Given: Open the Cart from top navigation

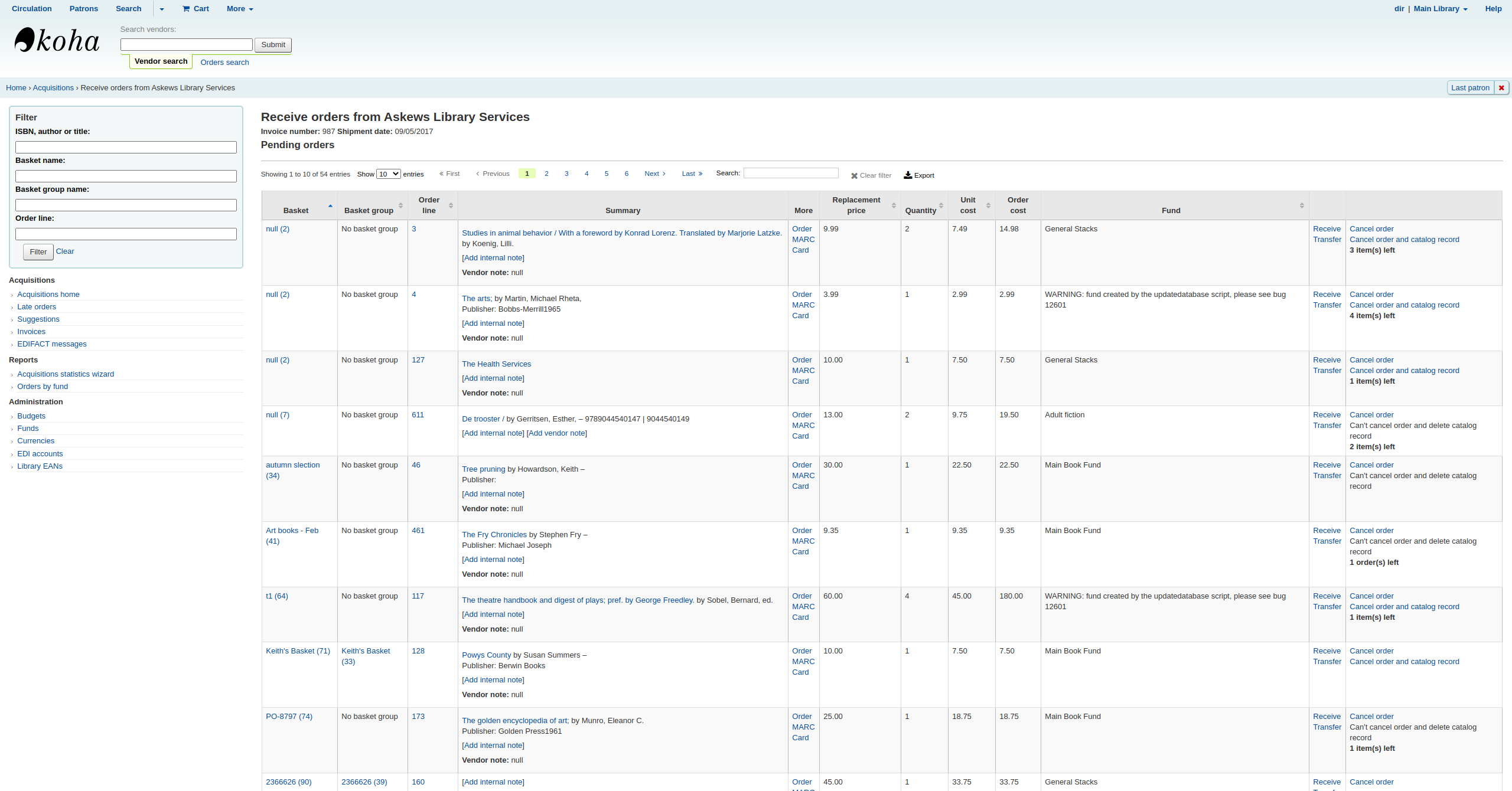Looking at the screenshot, I should coord(195,9).
